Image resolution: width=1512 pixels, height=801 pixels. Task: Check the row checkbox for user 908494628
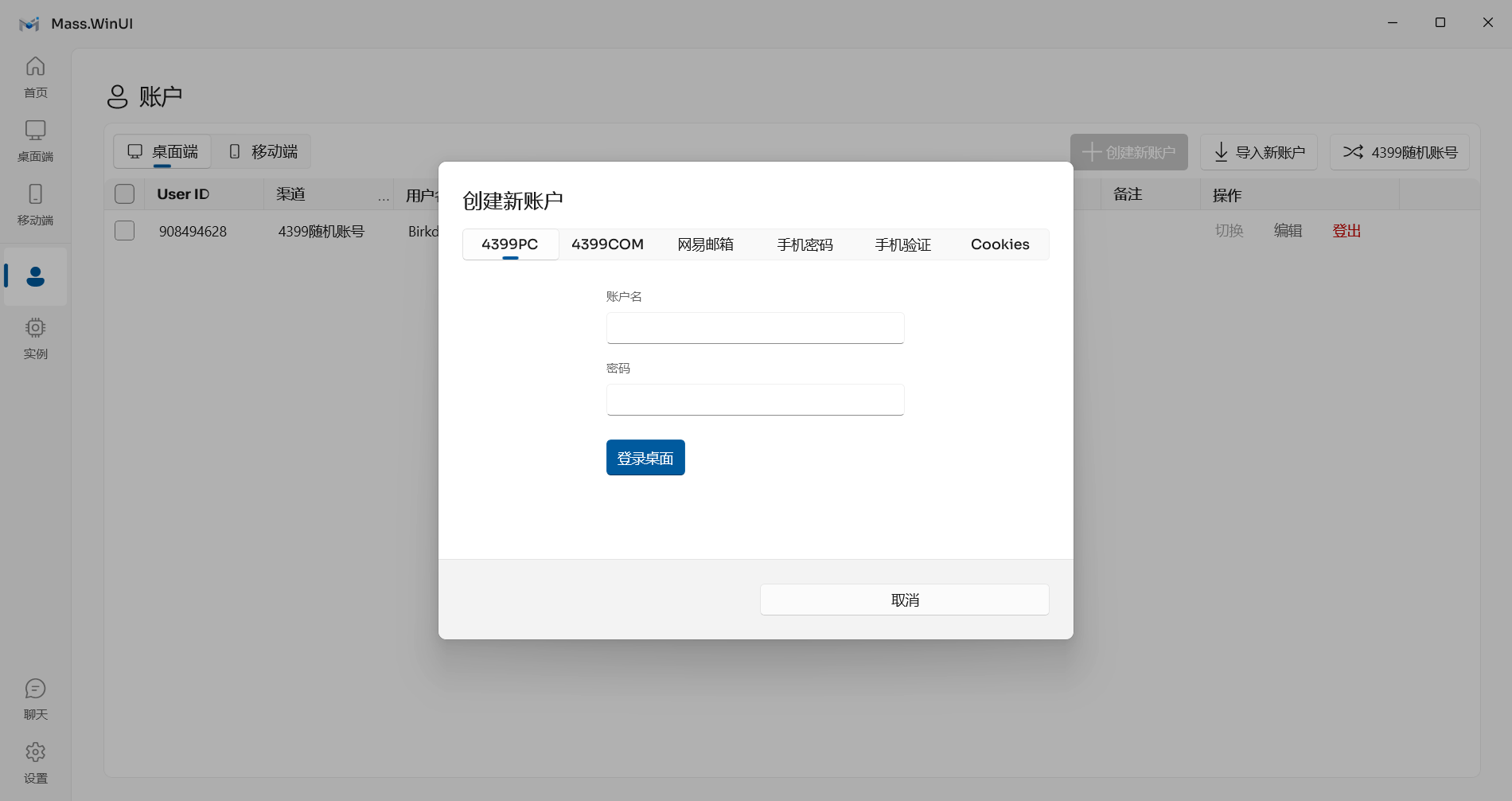125,231
